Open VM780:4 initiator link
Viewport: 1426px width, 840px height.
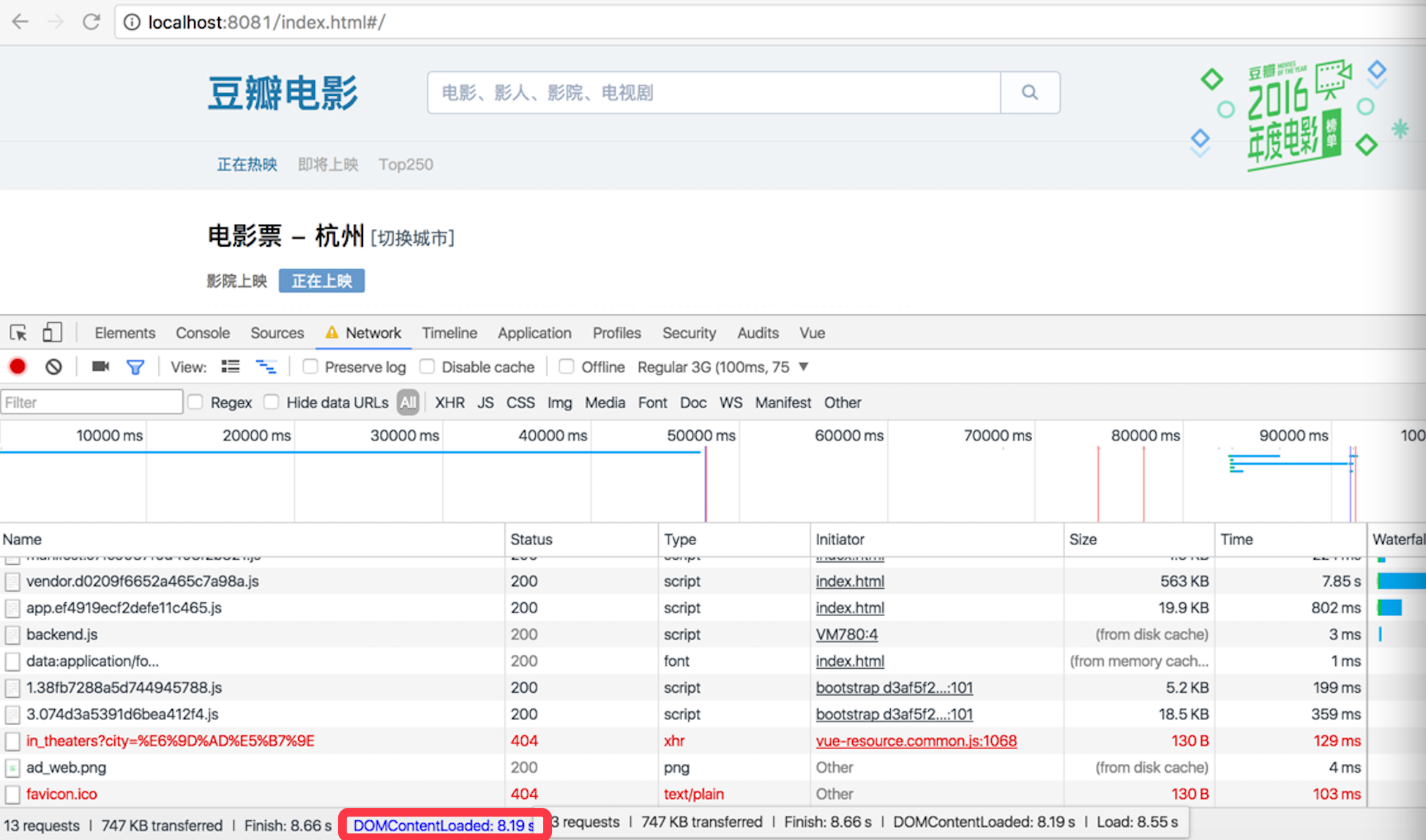point(847,634)
